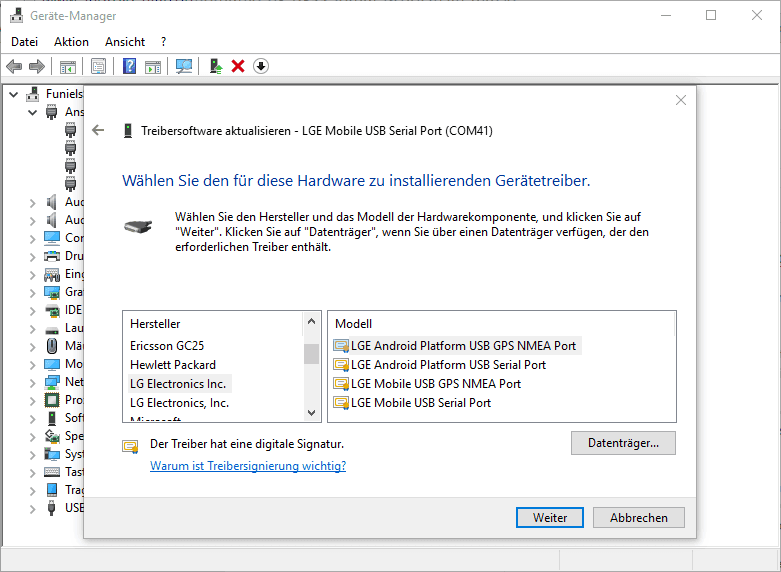
Task: Click the Back arrow in Geräte-Manager toolbar
Action: pos(14,66)
